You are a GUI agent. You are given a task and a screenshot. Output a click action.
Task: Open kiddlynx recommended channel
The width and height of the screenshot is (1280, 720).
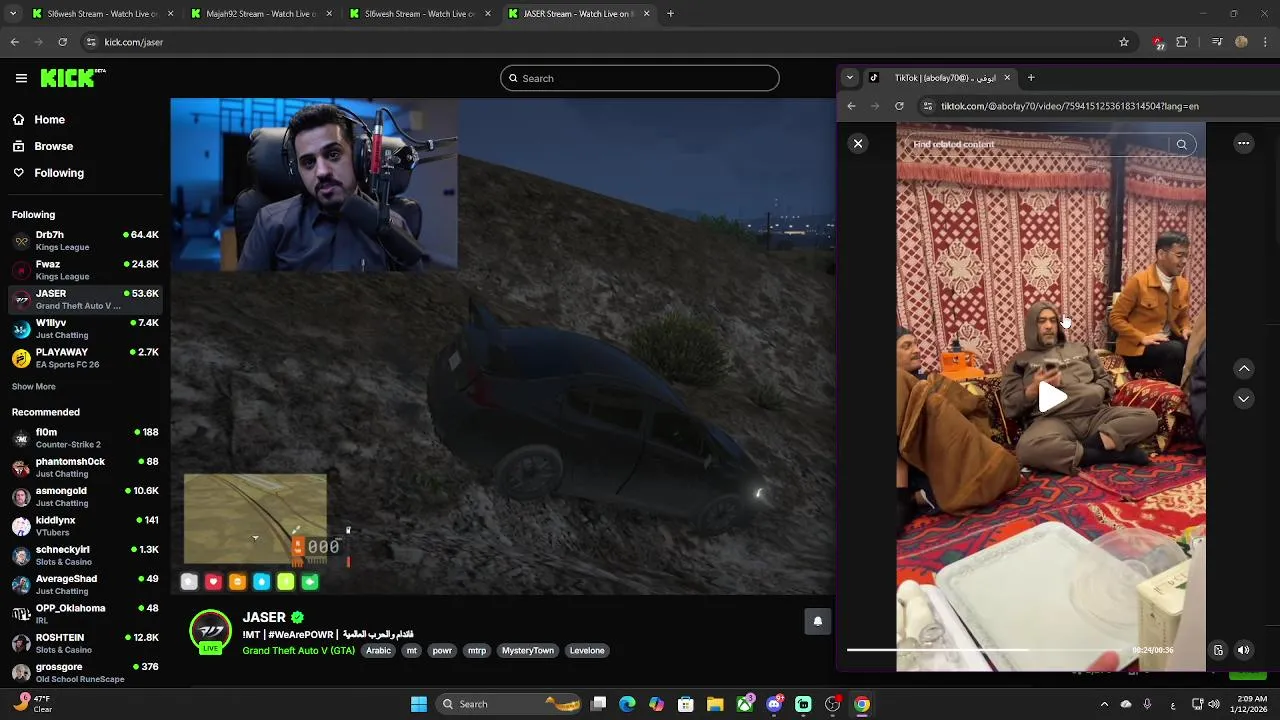coord(85,526)
